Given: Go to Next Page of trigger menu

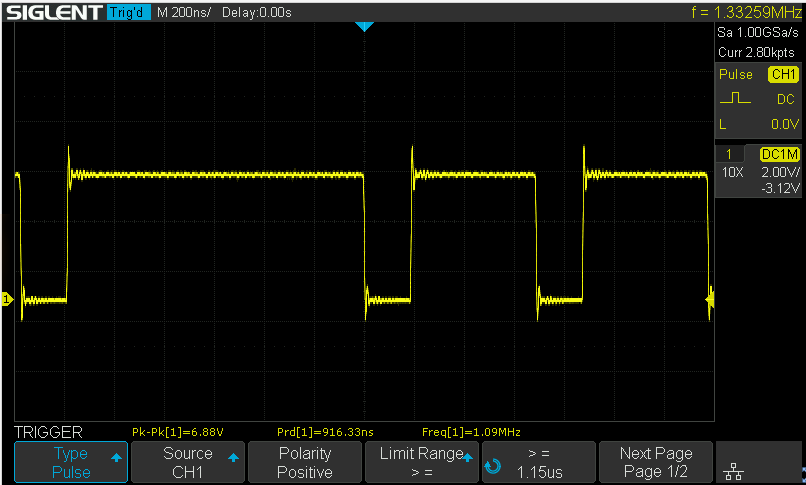Looking at the screenshot, I should (655, 463).
